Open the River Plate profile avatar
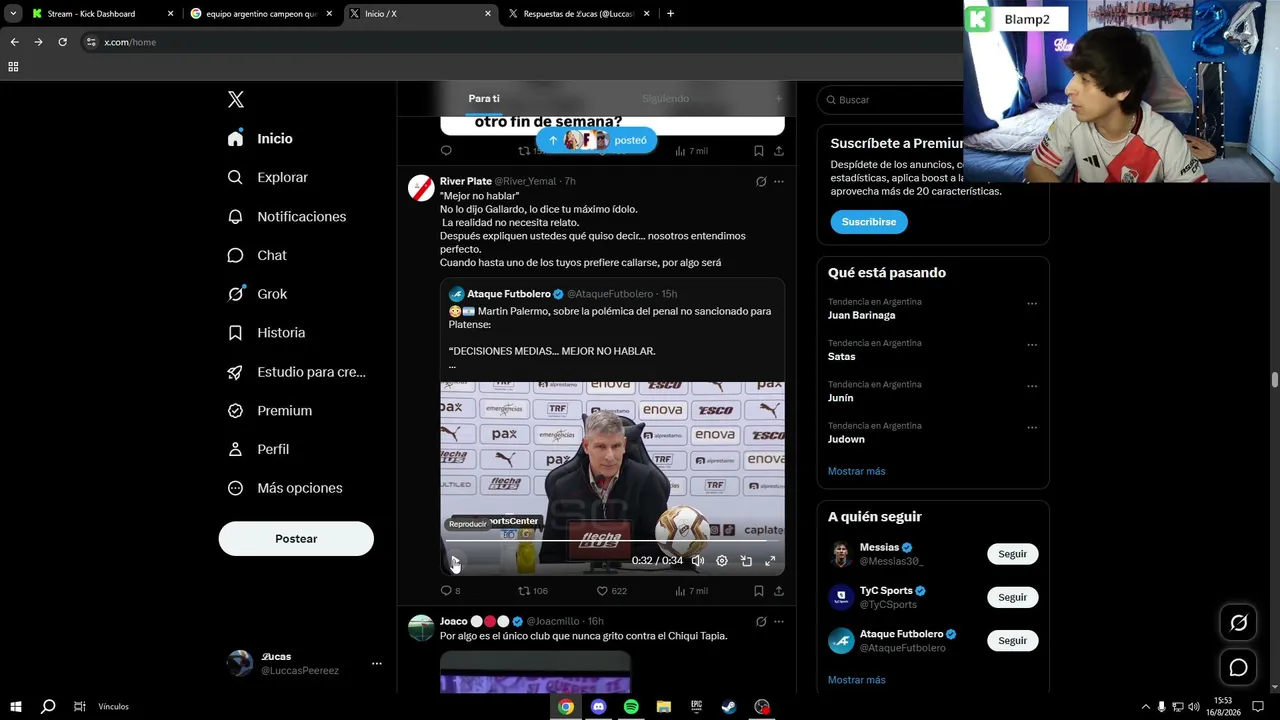1280x720 pixels. (x=421, y=188)
